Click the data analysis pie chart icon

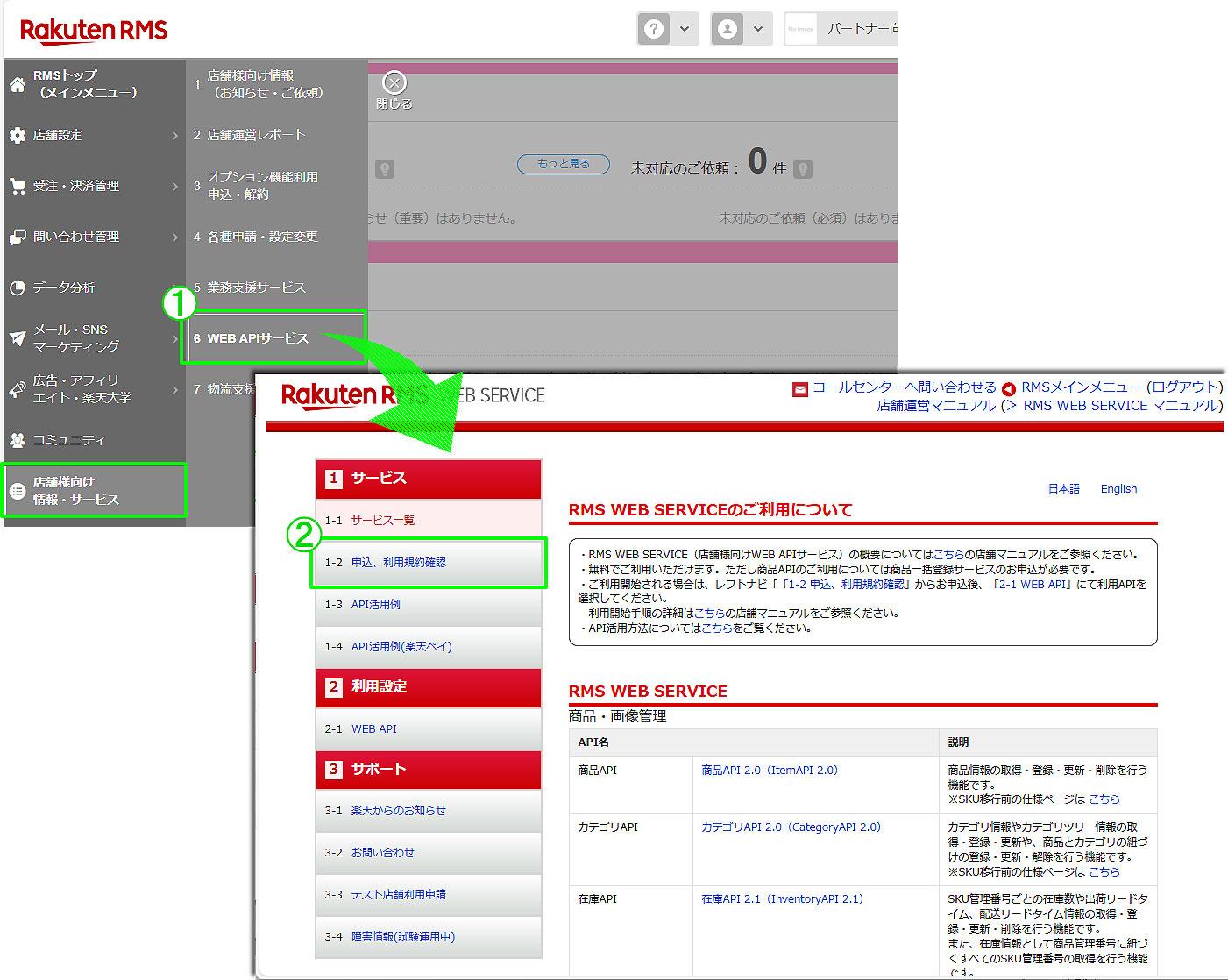[x=18, y=288]
